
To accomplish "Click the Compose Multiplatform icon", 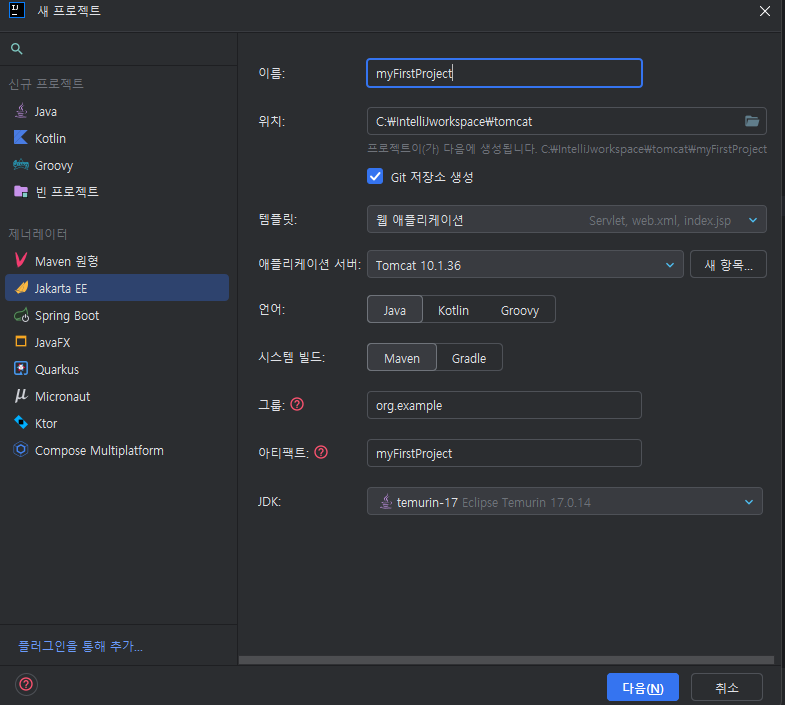I will click(21, 449).
